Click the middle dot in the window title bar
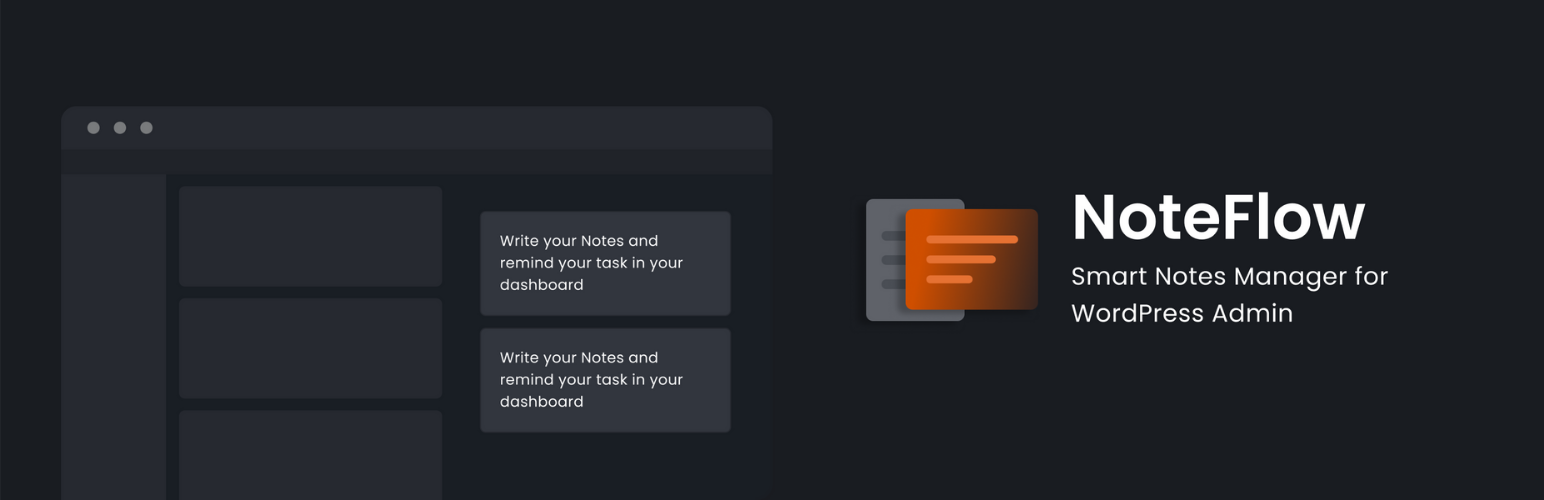This screenshot has width=1544, height=500. click(x=120, y=128)
